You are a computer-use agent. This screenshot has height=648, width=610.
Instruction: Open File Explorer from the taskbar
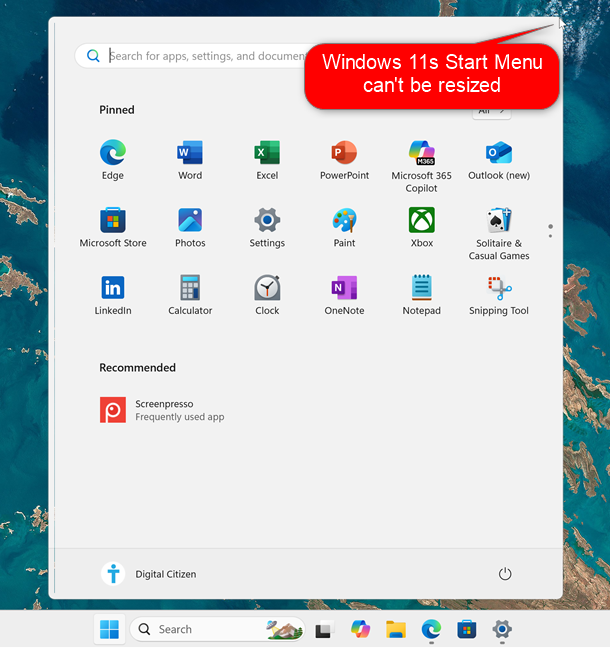[x=396, y=629]
